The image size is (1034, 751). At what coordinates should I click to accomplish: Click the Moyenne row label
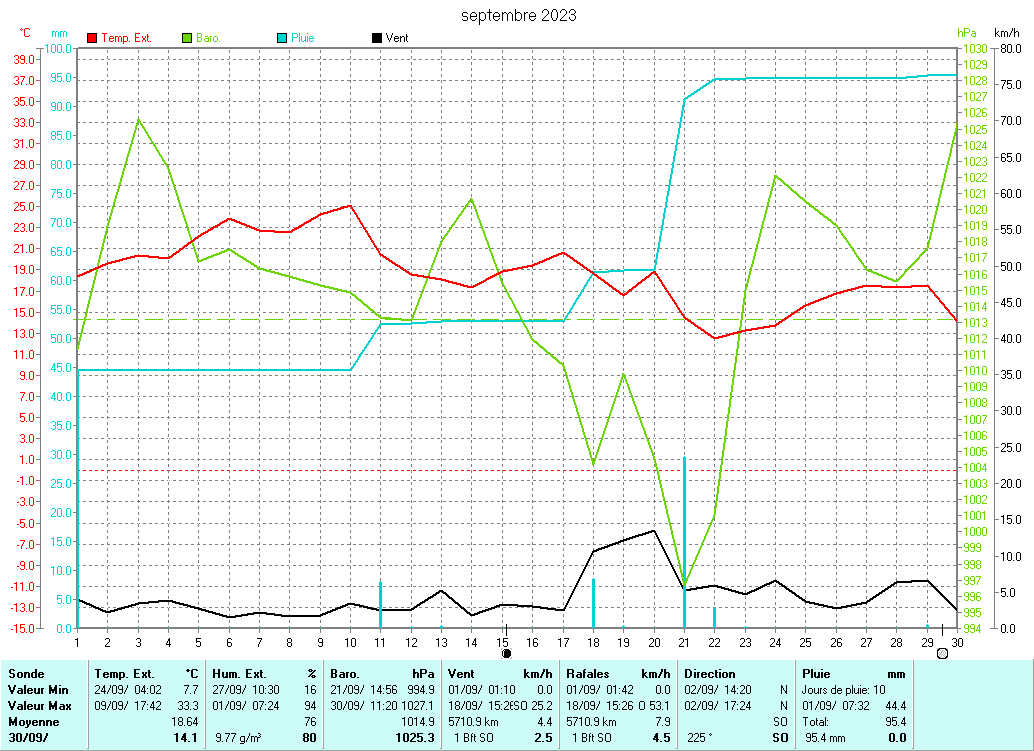click(33, 722)
